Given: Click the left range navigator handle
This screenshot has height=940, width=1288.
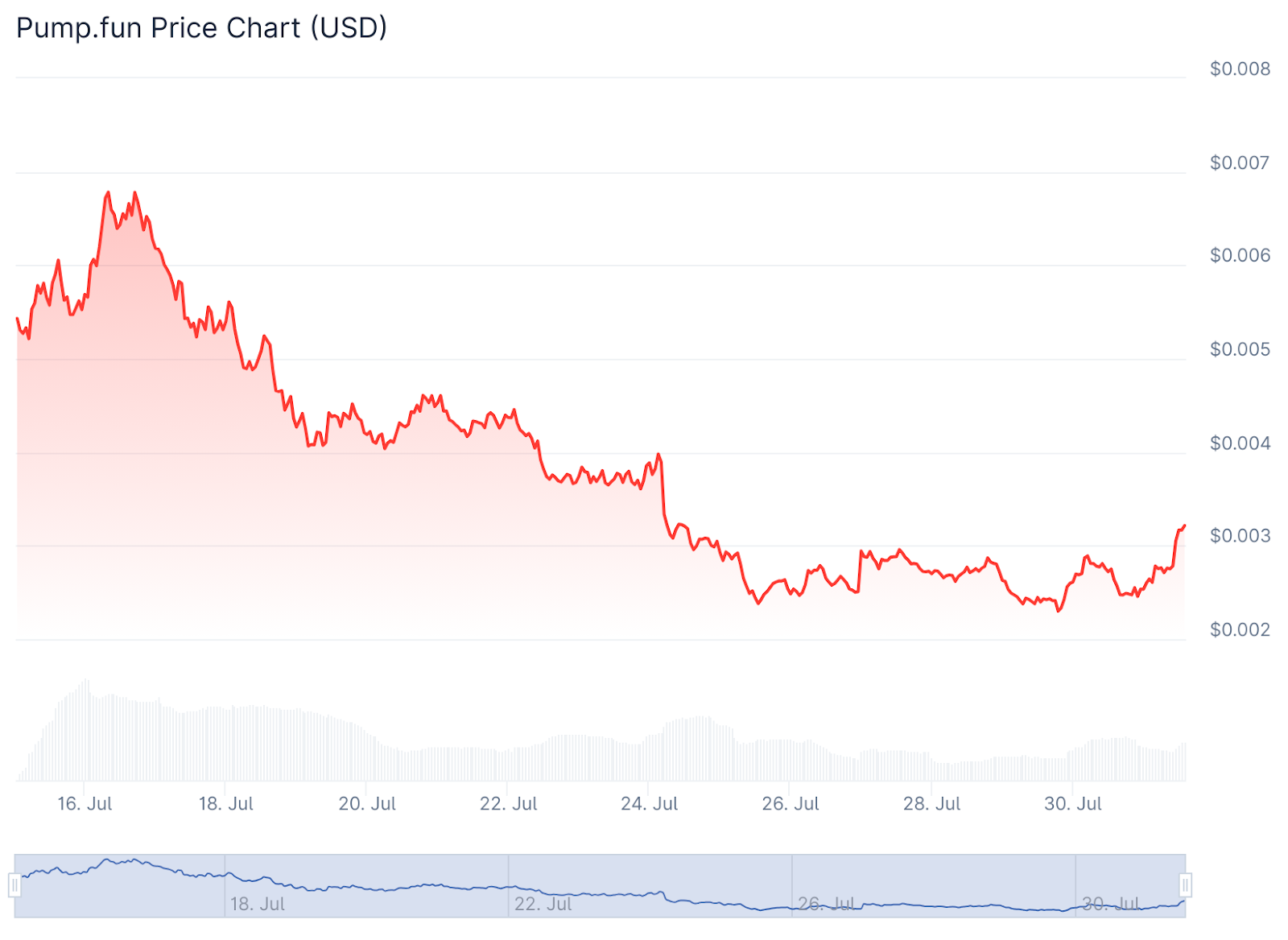Looking at the screenshot, I should pyautogui.click(x=14, y=885).
